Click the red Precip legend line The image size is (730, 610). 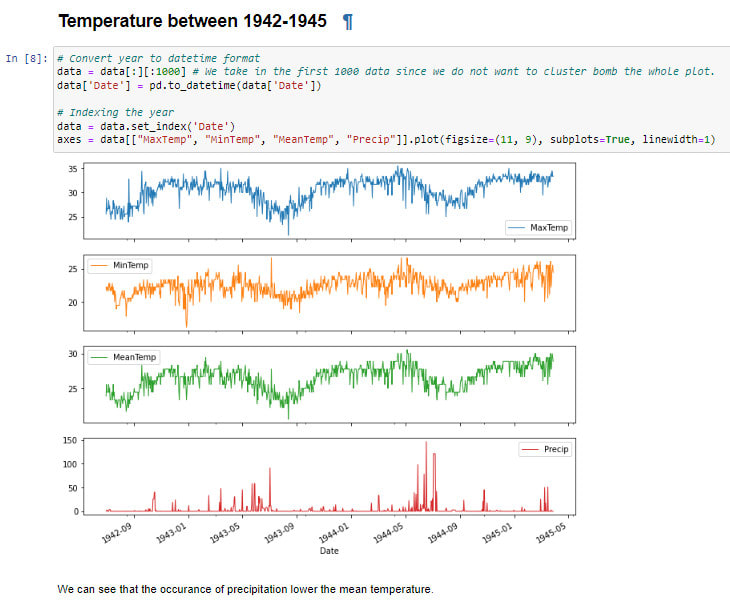pos(530,449)
